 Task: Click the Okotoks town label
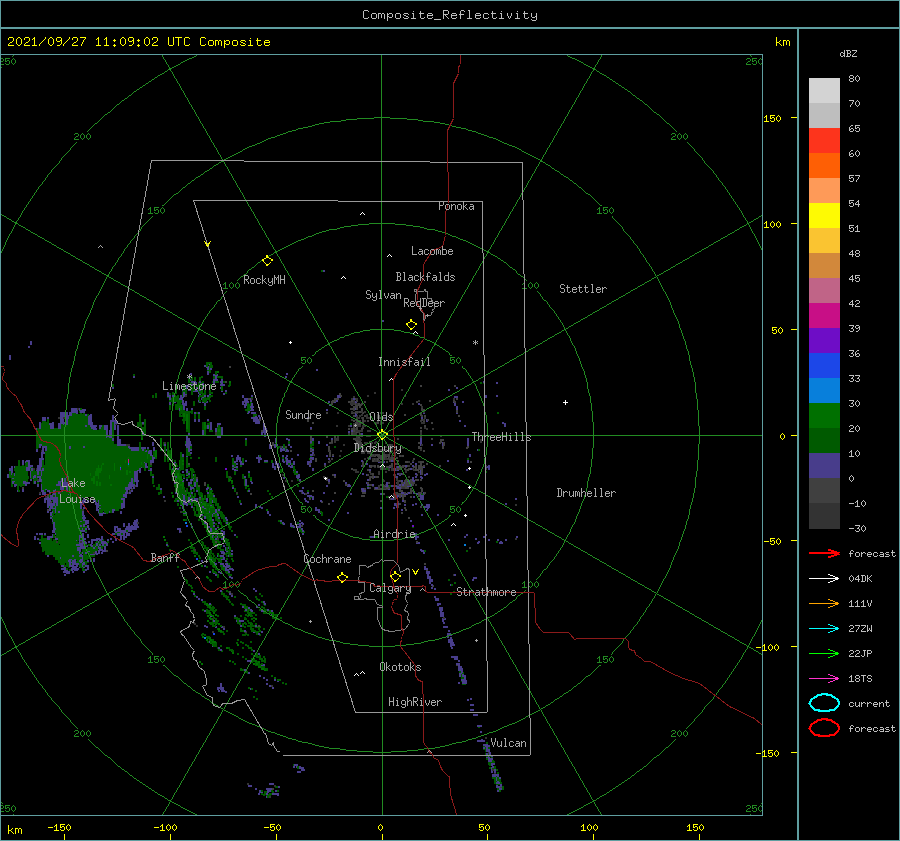[x=400, y=667]
